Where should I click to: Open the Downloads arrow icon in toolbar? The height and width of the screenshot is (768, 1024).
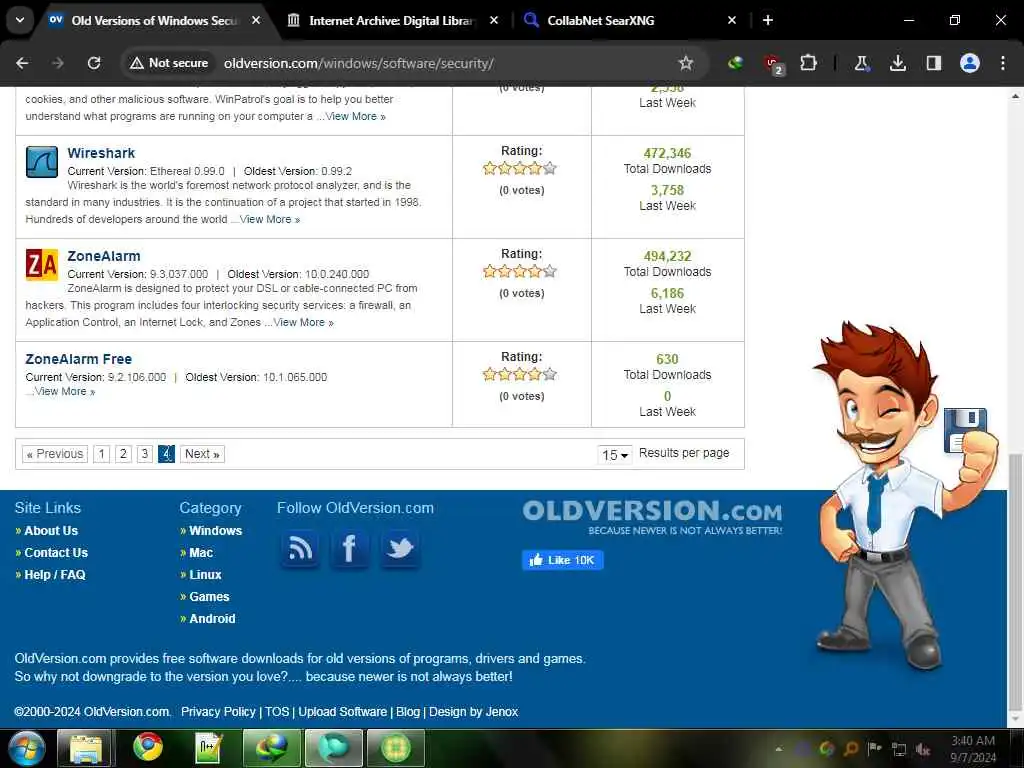point(898,63)
